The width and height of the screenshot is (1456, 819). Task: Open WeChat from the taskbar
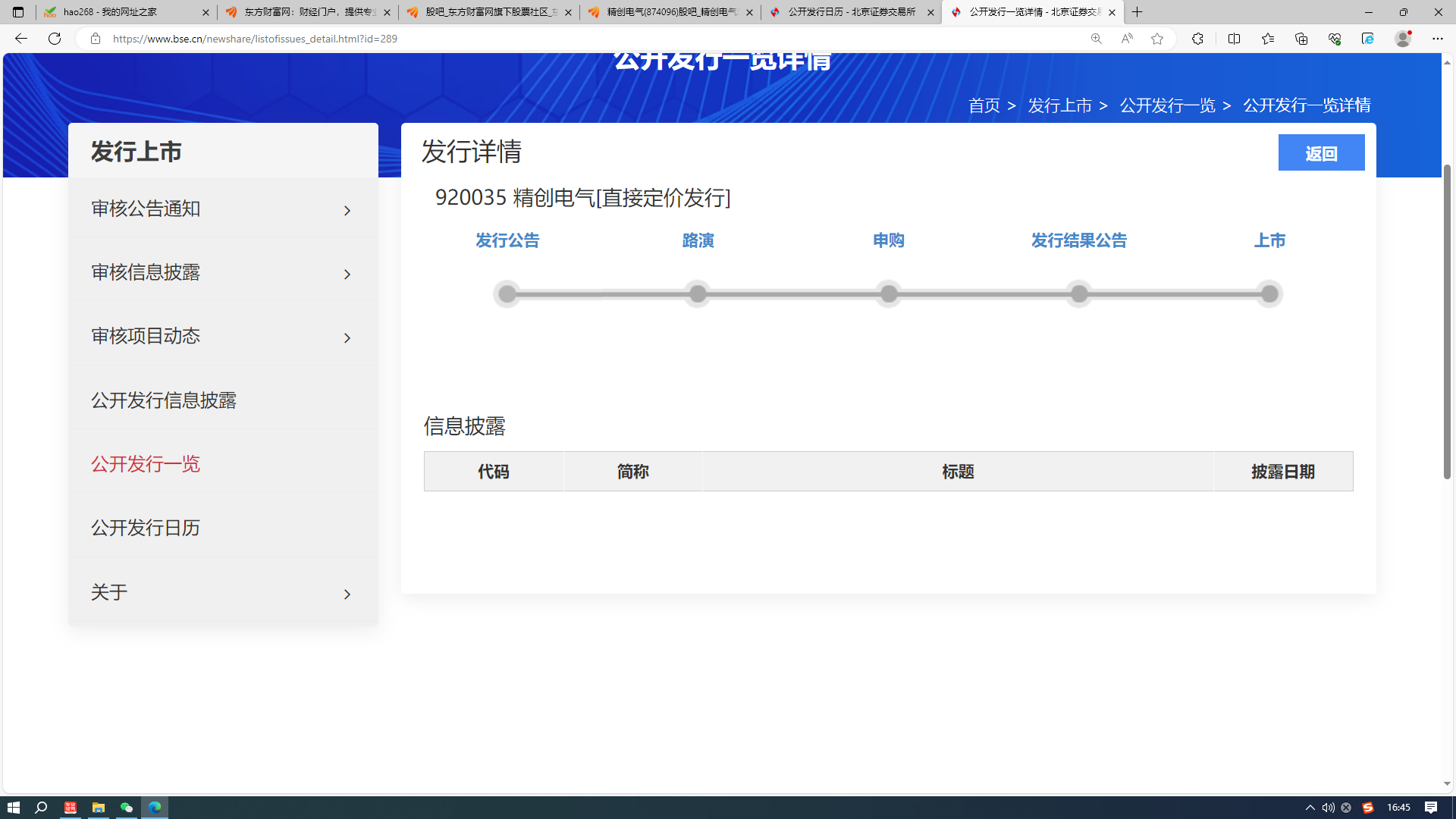(x=127, y=808)
